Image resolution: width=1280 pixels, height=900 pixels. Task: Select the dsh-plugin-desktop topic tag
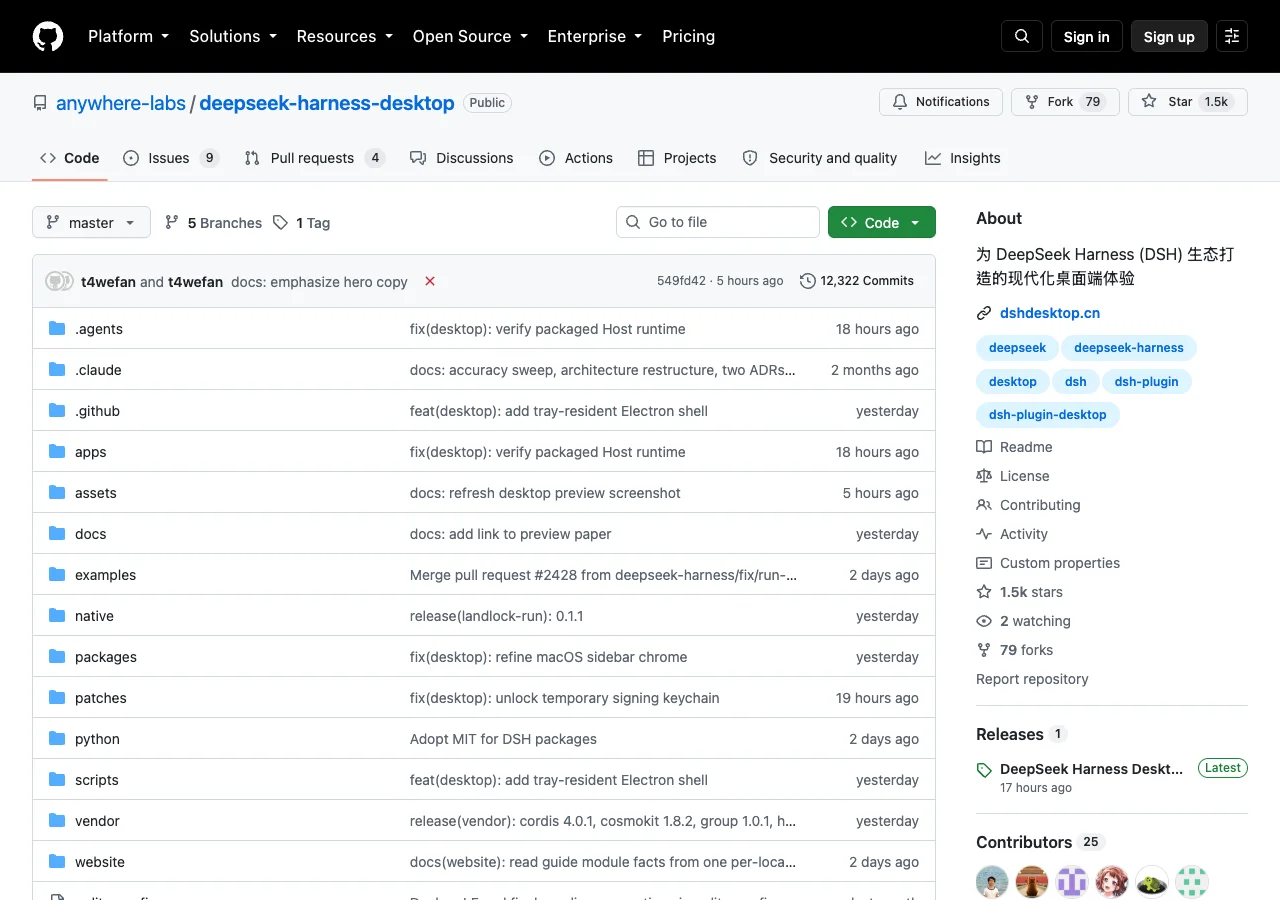[1047, 415]
